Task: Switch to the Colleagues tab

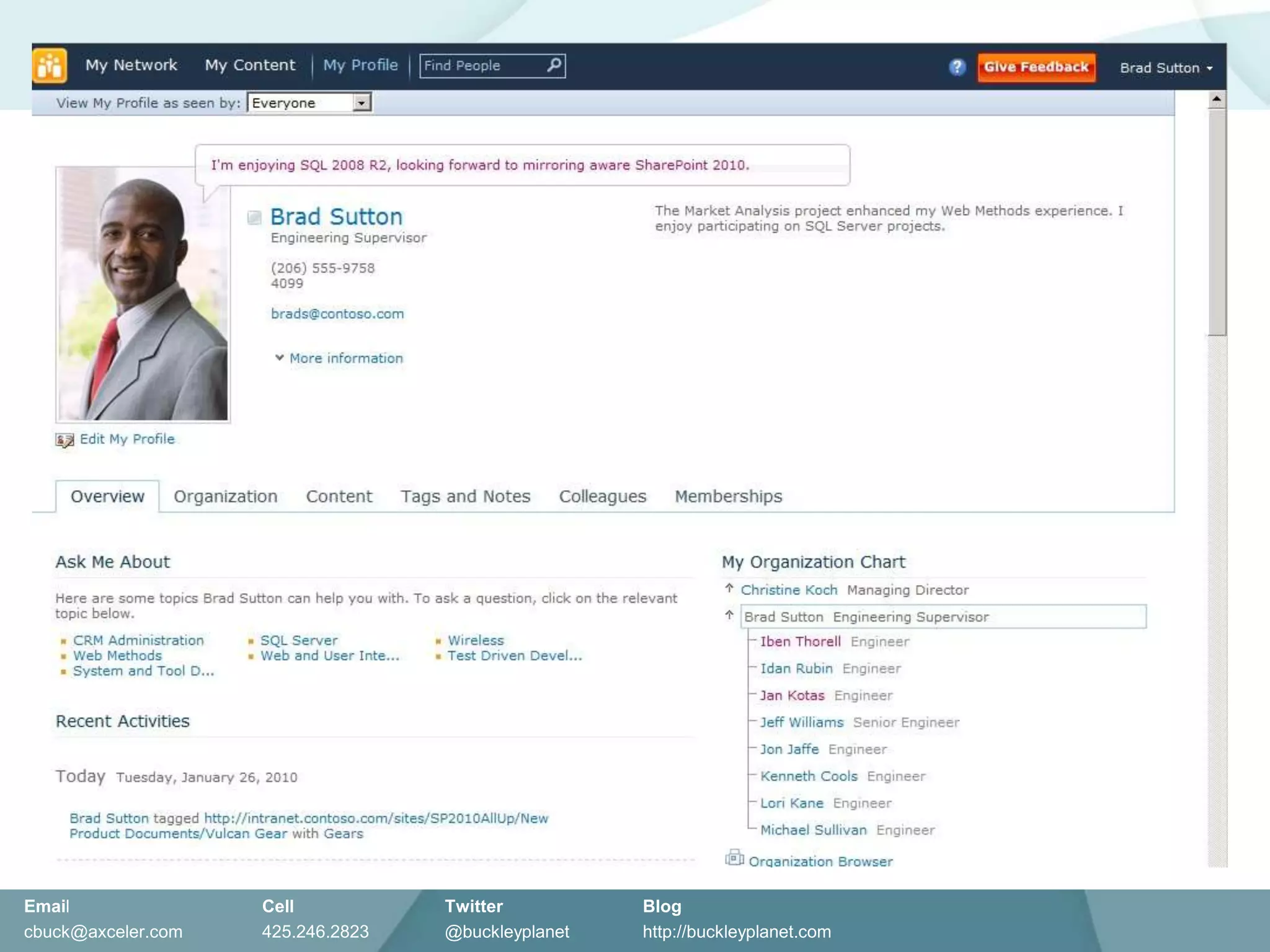Action: coord(603,496)
